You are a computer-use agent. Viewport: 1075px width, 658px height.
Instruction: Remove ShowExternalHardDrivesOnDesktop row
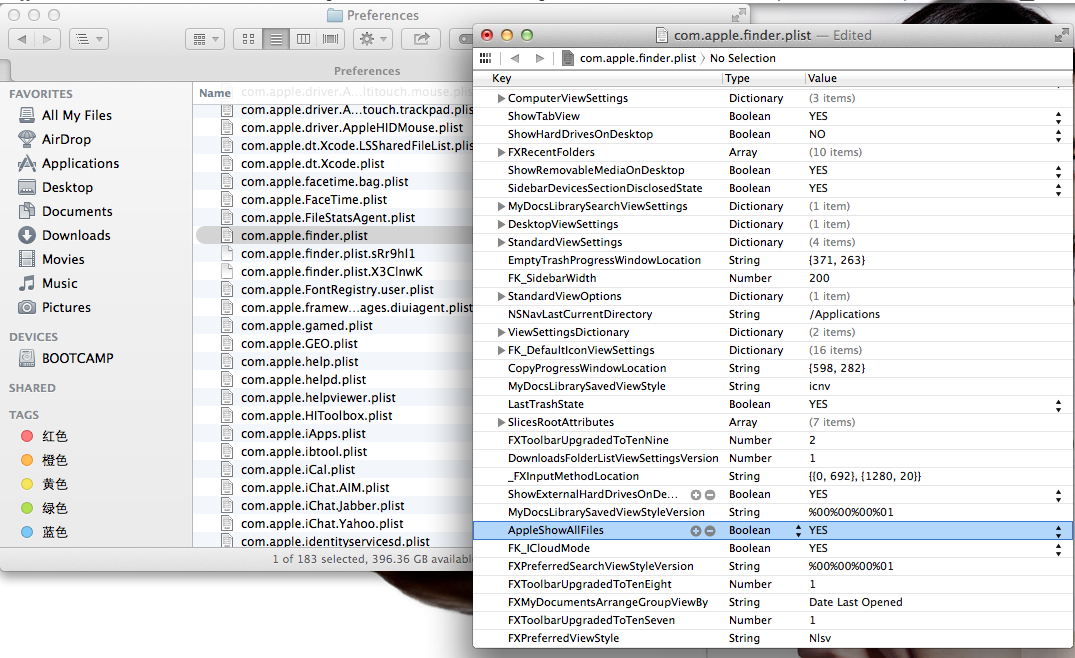[710, 495]
